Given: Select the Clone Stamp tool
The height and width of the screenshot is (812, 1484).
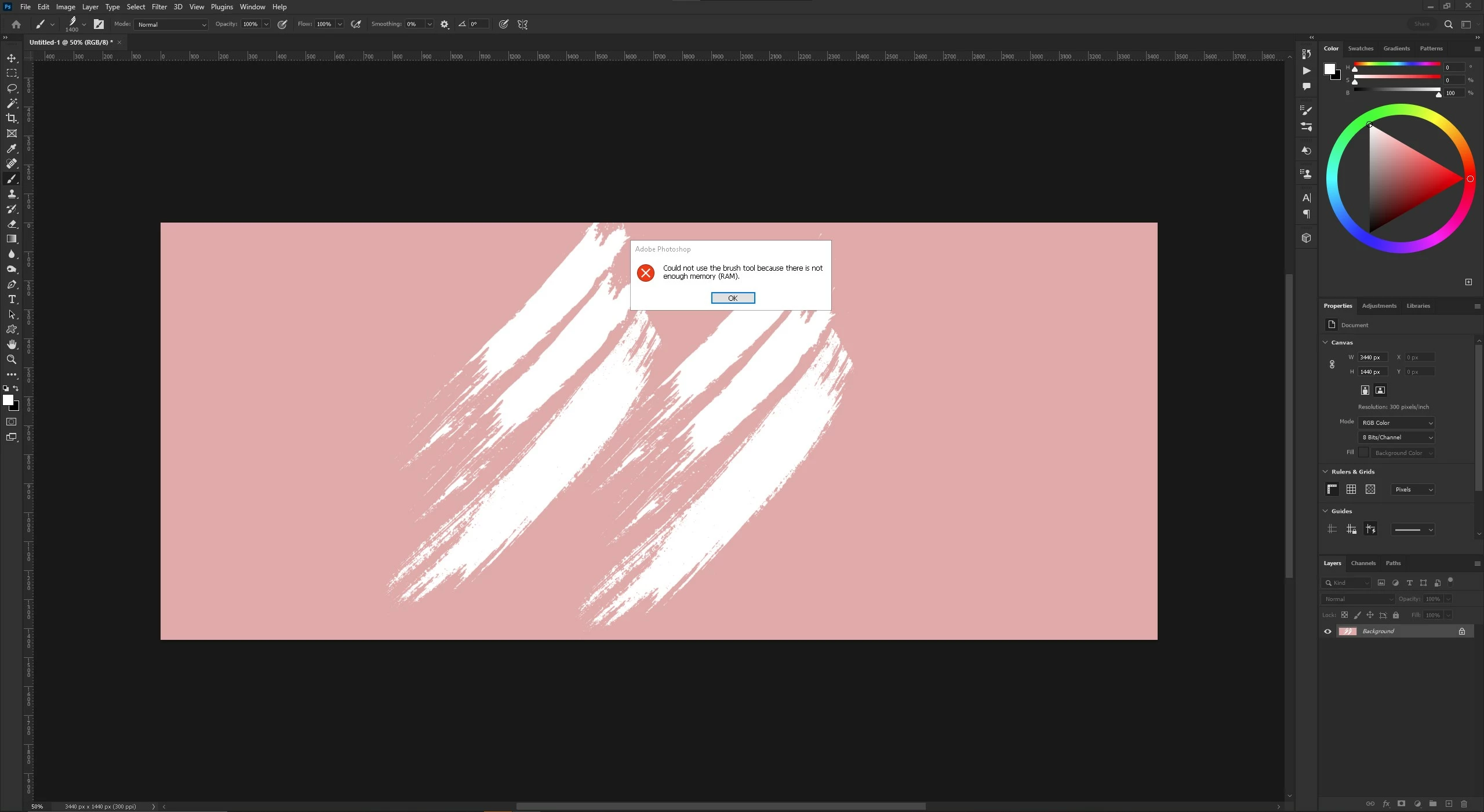Looking at the screenshot, I should click(12, 194).
